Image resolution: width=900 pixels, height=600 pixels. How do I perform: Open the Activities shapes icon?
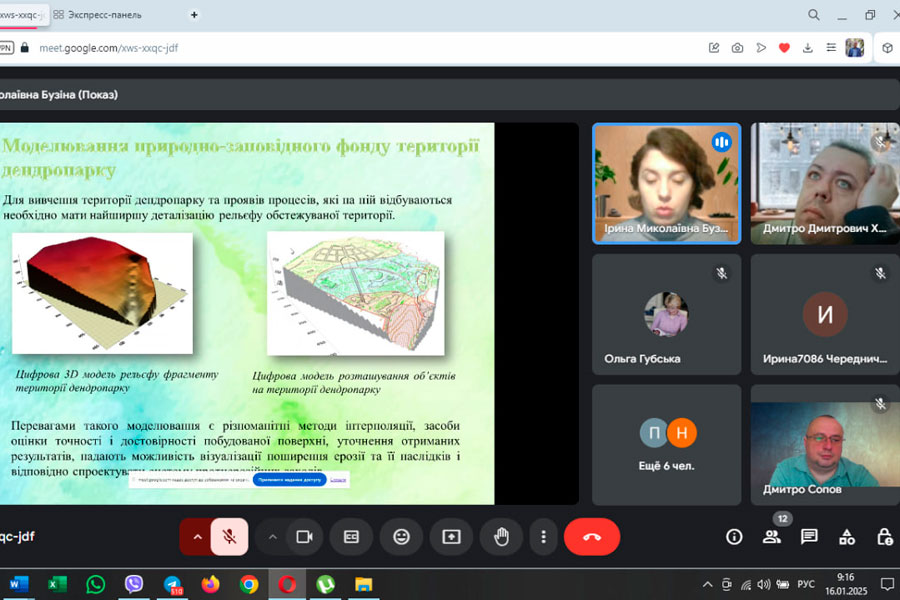[847, 537]
